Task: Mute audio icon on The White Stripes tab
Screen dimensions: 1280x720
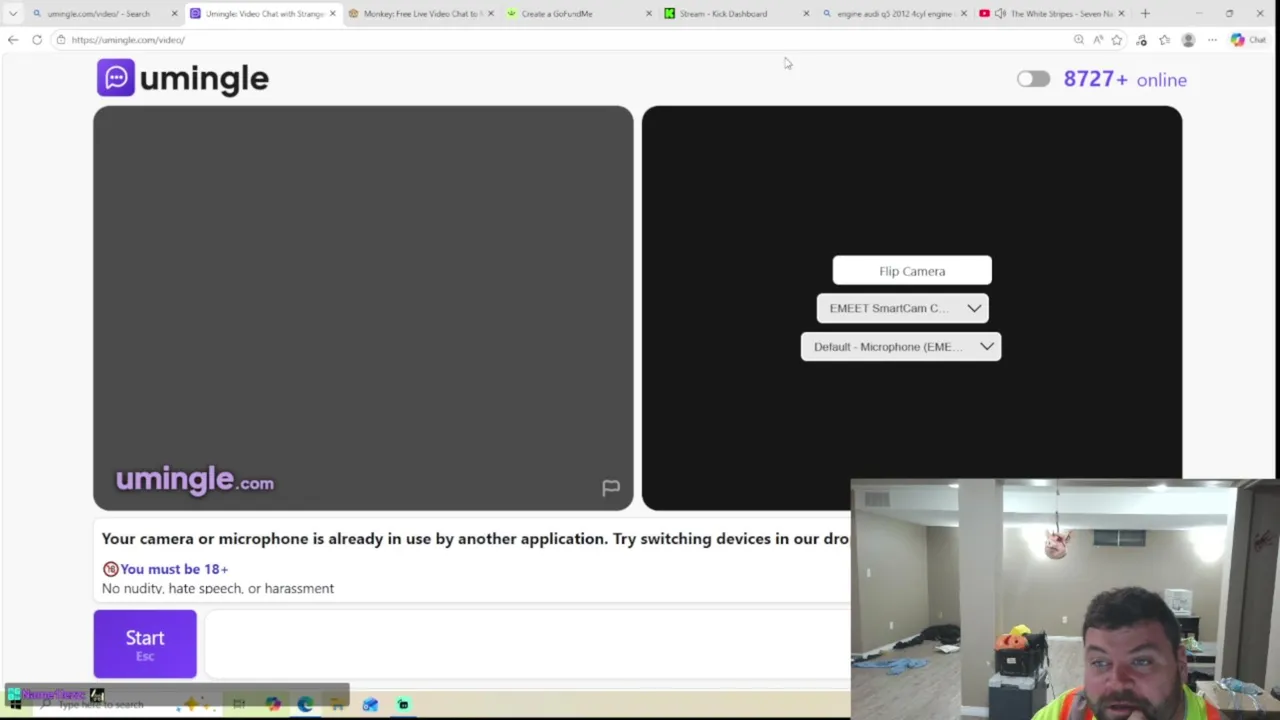Action: [1000, 14]
